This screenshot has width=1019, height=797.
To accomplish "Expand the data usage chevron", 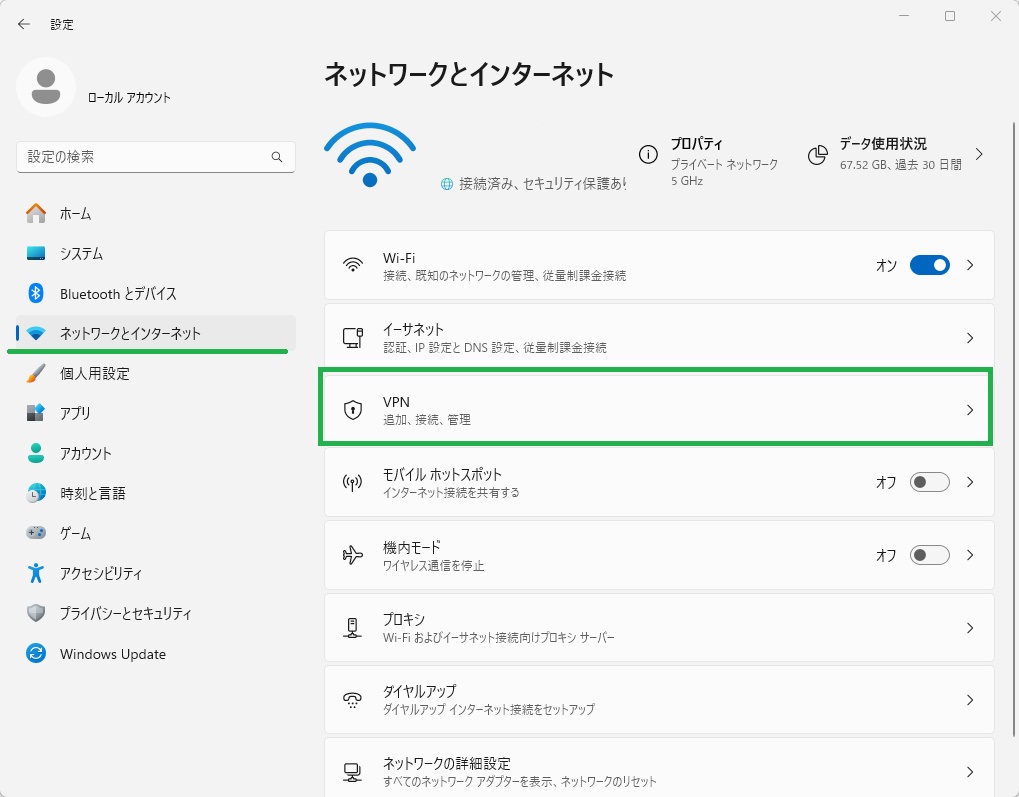I will pos(978,155).
